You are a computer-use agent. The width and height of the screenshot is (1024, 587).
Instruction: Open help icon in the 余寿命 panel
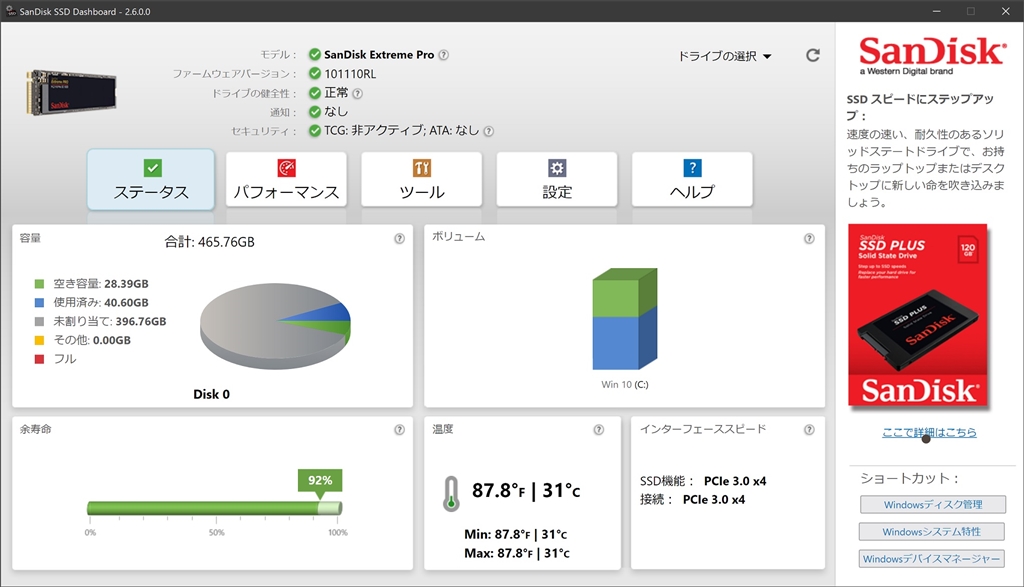[399, 430]
